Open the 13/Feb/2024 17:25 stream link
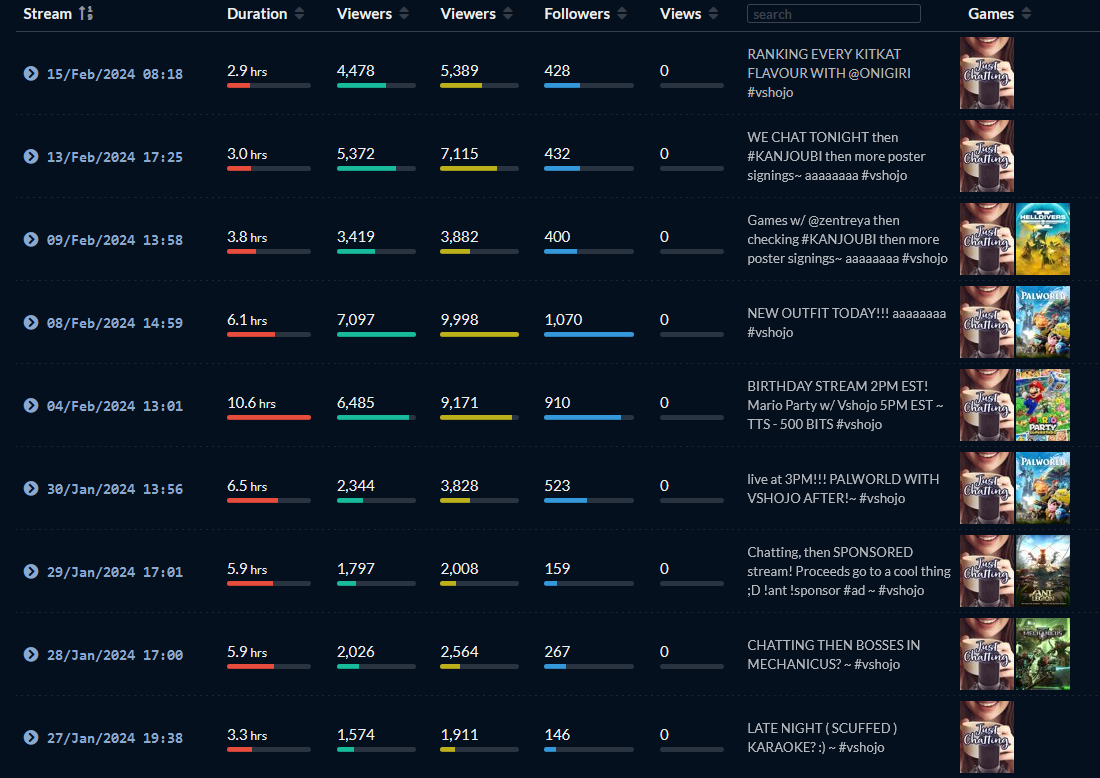Viewport: 1100px width, 778px height. [x=114, y=157]
